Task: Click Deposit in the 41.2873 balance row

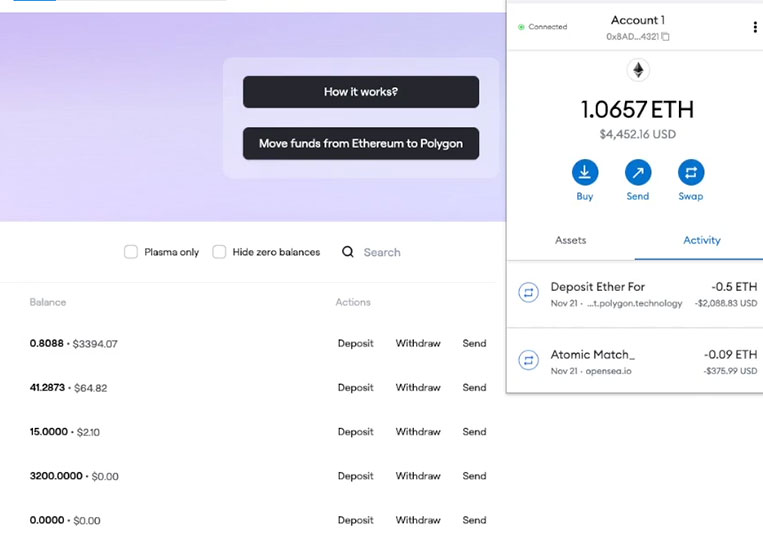Action: pyautogui.click(x=355, y=388)
